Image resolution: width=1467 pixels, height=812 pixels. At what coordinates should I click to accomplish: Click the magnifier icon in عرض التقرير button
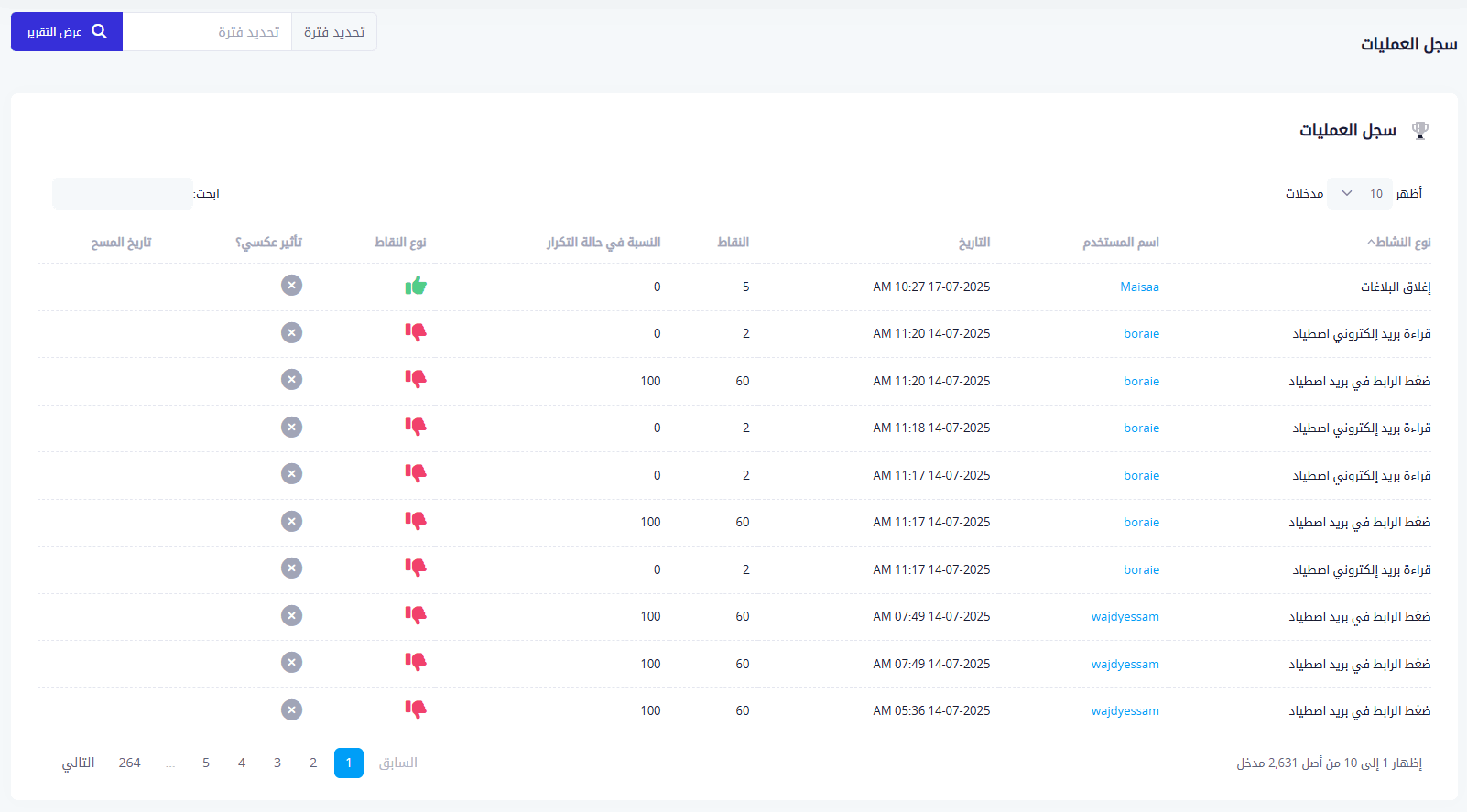(100, 32)
